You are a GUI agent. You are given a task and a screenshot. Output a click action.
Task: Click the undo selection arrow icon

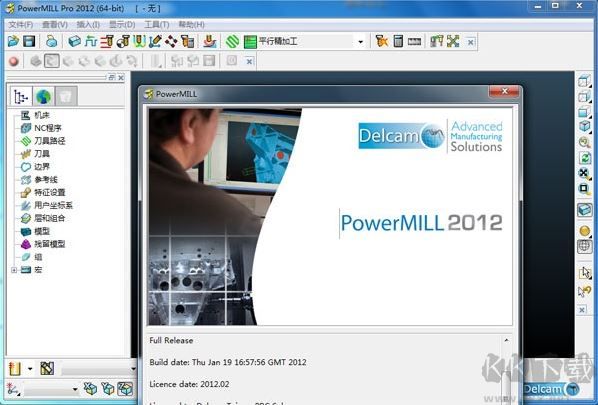point(584,291)
